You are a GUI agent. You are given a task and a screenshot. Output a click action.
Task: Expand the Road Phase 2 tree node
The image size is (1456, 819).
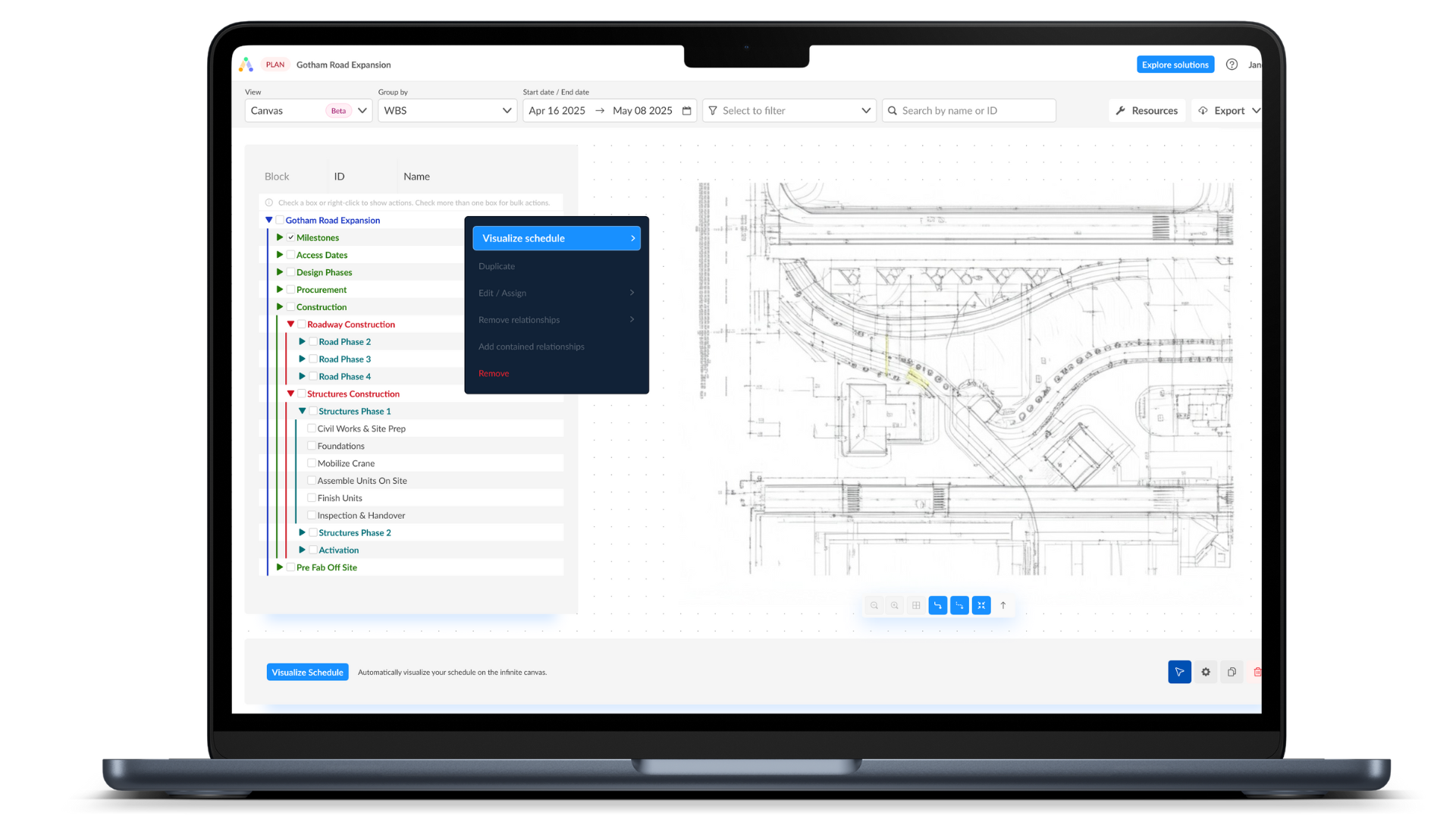302,342
